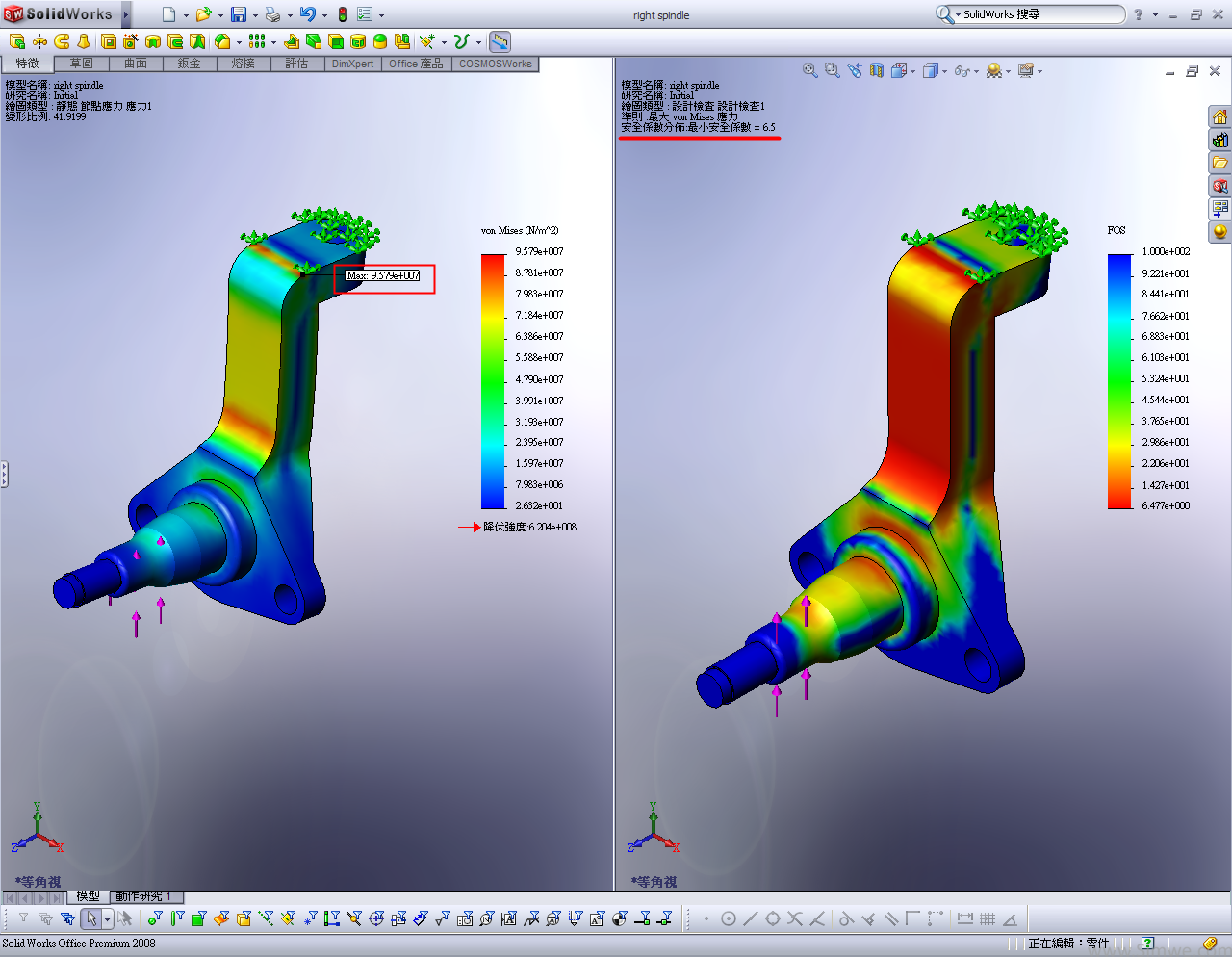The width and height of the screenshot is (1232, 957).
Task: Open the COSMOSWorks tab
Action: pos(495,64)
